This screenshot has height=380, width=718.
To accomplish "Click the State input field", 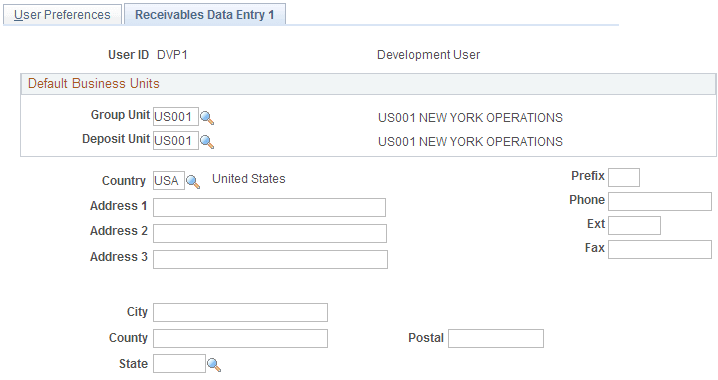I will click(179, 364).
